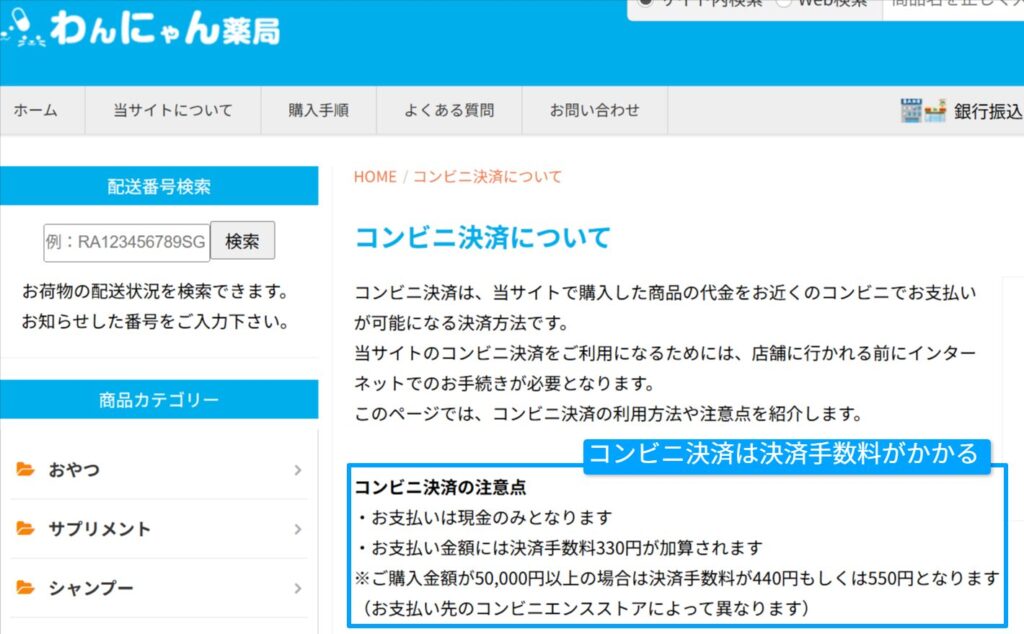Focus the 配送番号 tracking number input field
This screenshot has height=634, width=1024.
click(127, 242)
